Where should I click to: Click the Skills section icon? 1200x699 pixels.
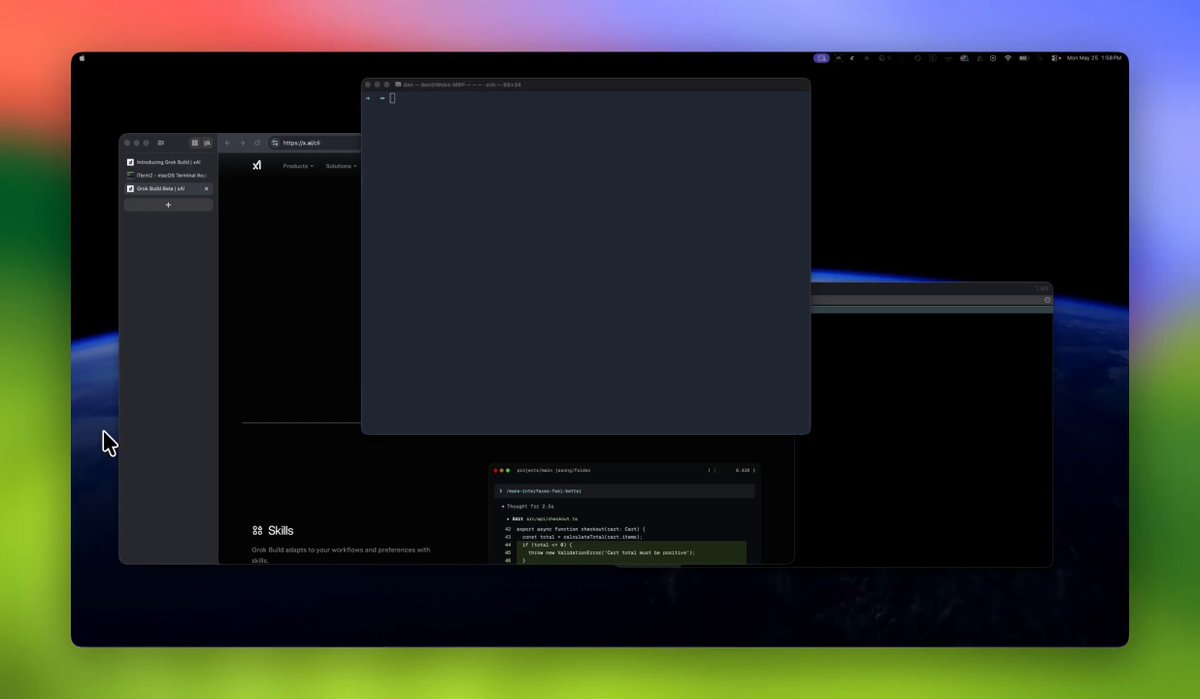pyautogui.click(x=257, y=531)
